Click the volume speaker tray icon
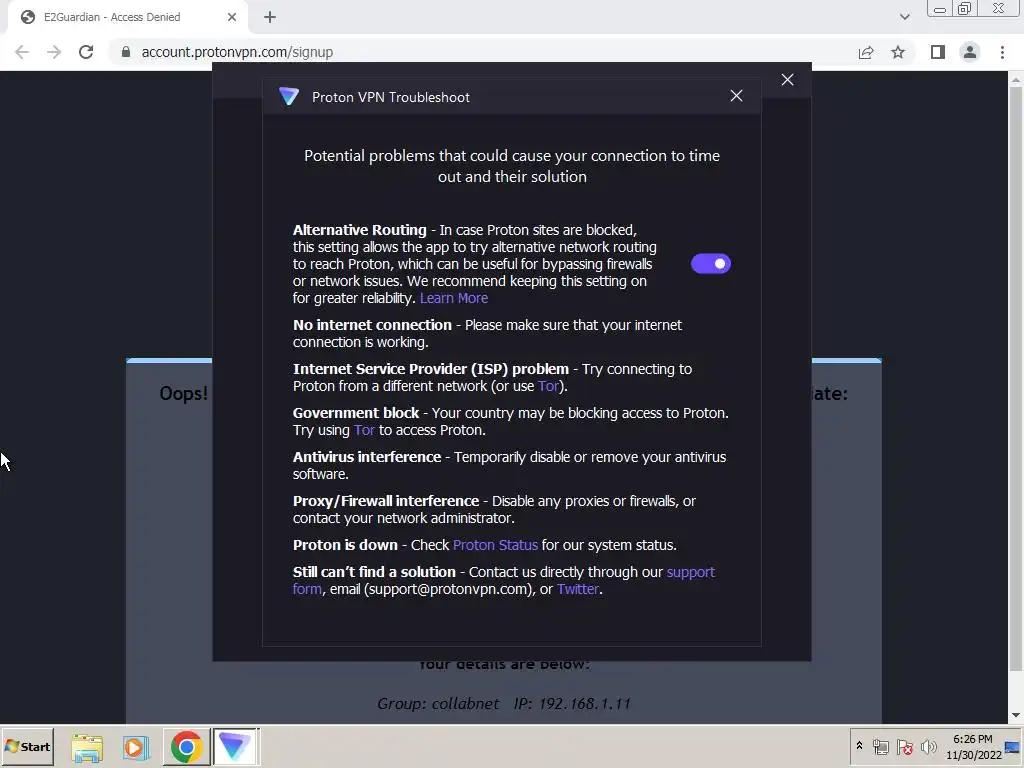Viewport: 1024px width, 768px height. click(x=928, y=746)
